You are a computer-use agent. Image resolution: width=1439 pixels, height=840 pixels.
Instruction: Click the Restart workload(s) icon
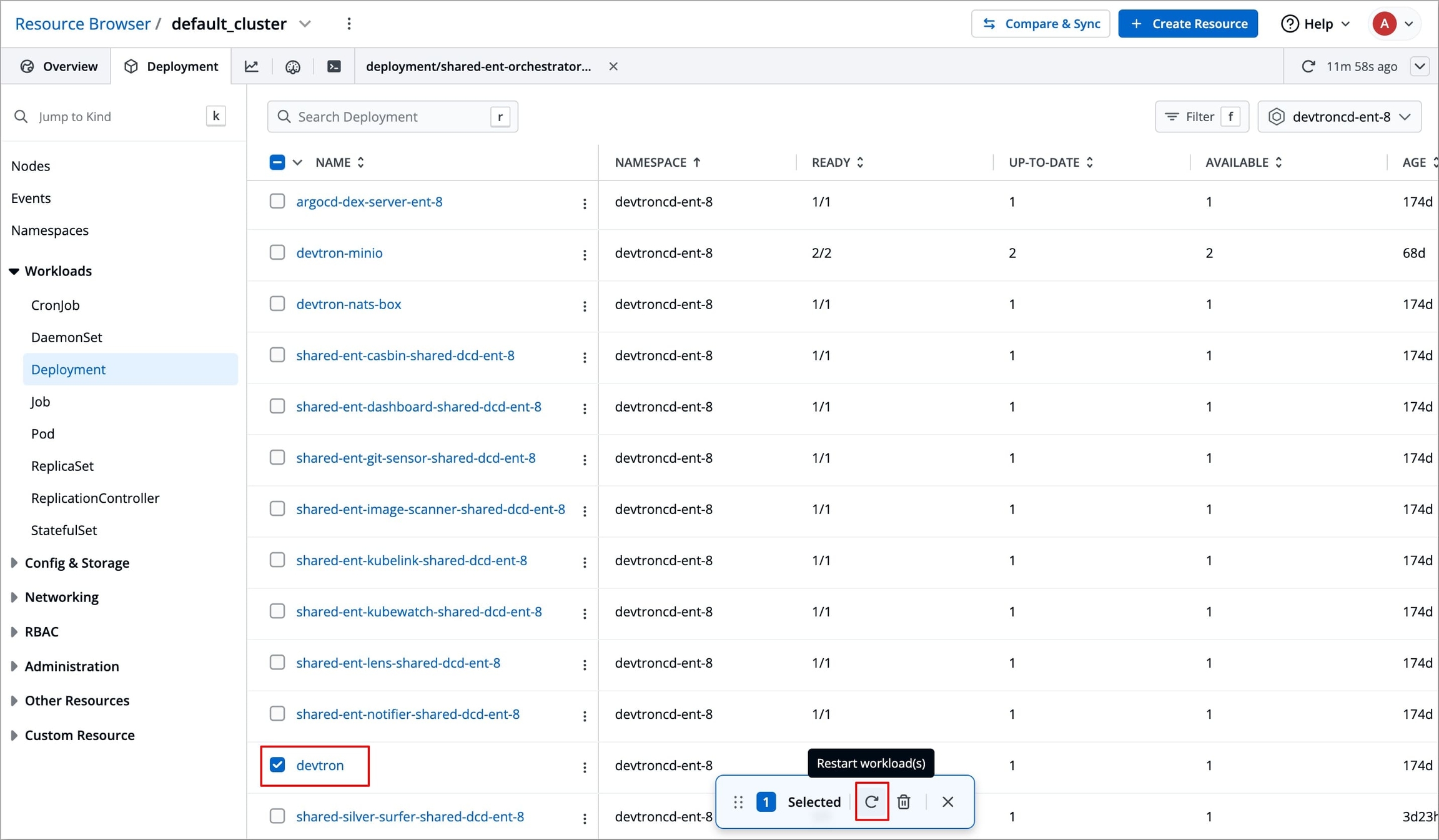871,801
